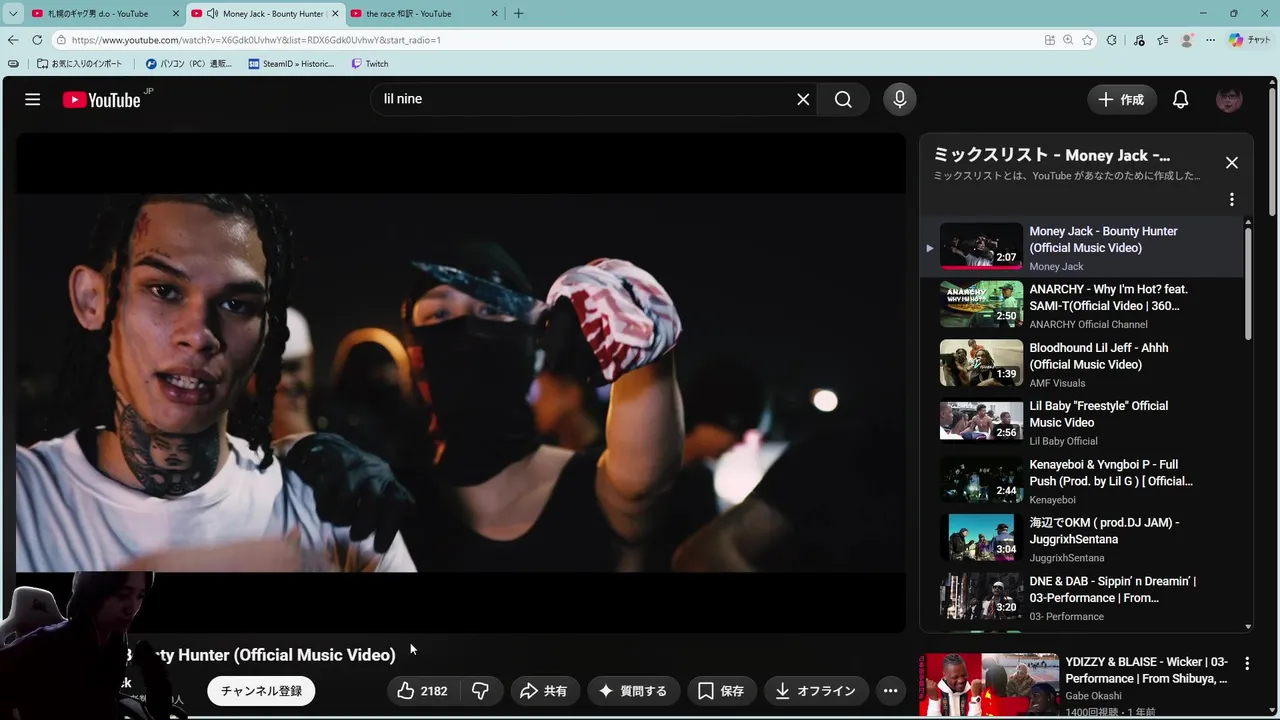Image resolution: width=1280 pixels, height=720 pixels.
Task: Open options for YDIZZY & BLAISE video
Action: [x=1247, y=663]
